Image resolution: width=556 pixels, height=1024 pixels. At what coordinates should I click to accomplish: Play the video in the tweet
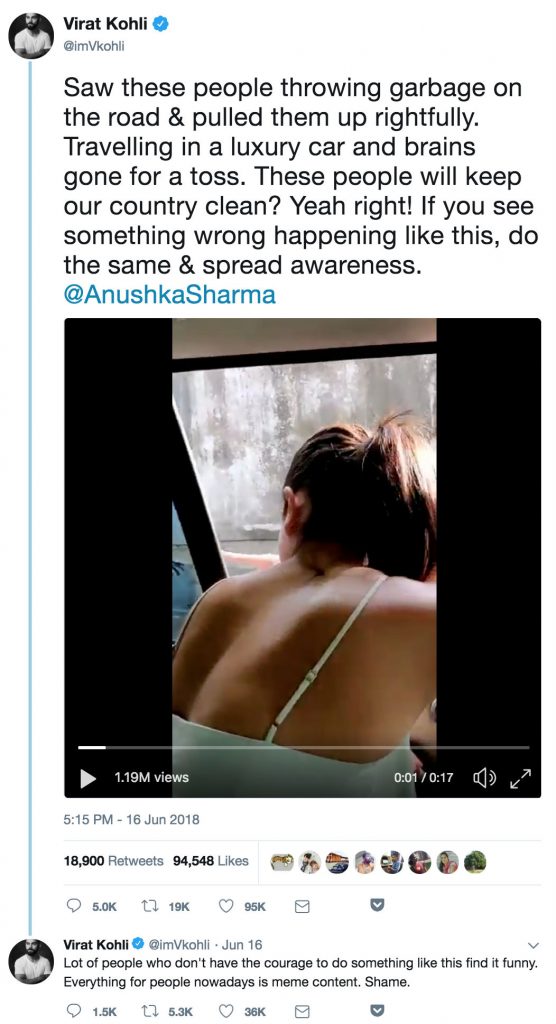point(88,778)
